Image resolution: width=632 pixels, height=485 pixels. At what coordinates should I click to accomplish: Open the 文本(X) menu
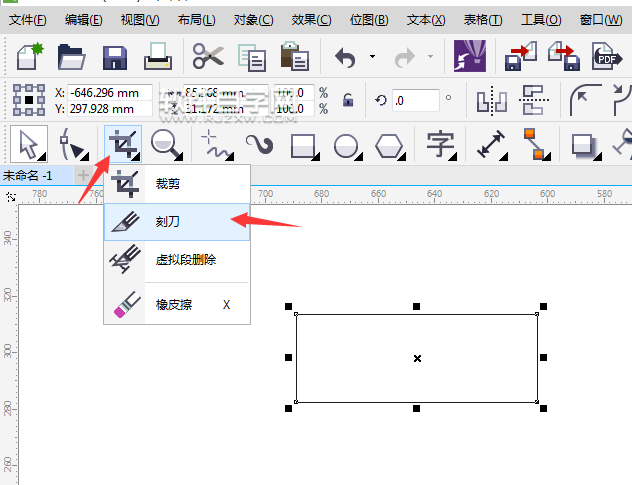[x=426, y=19]
